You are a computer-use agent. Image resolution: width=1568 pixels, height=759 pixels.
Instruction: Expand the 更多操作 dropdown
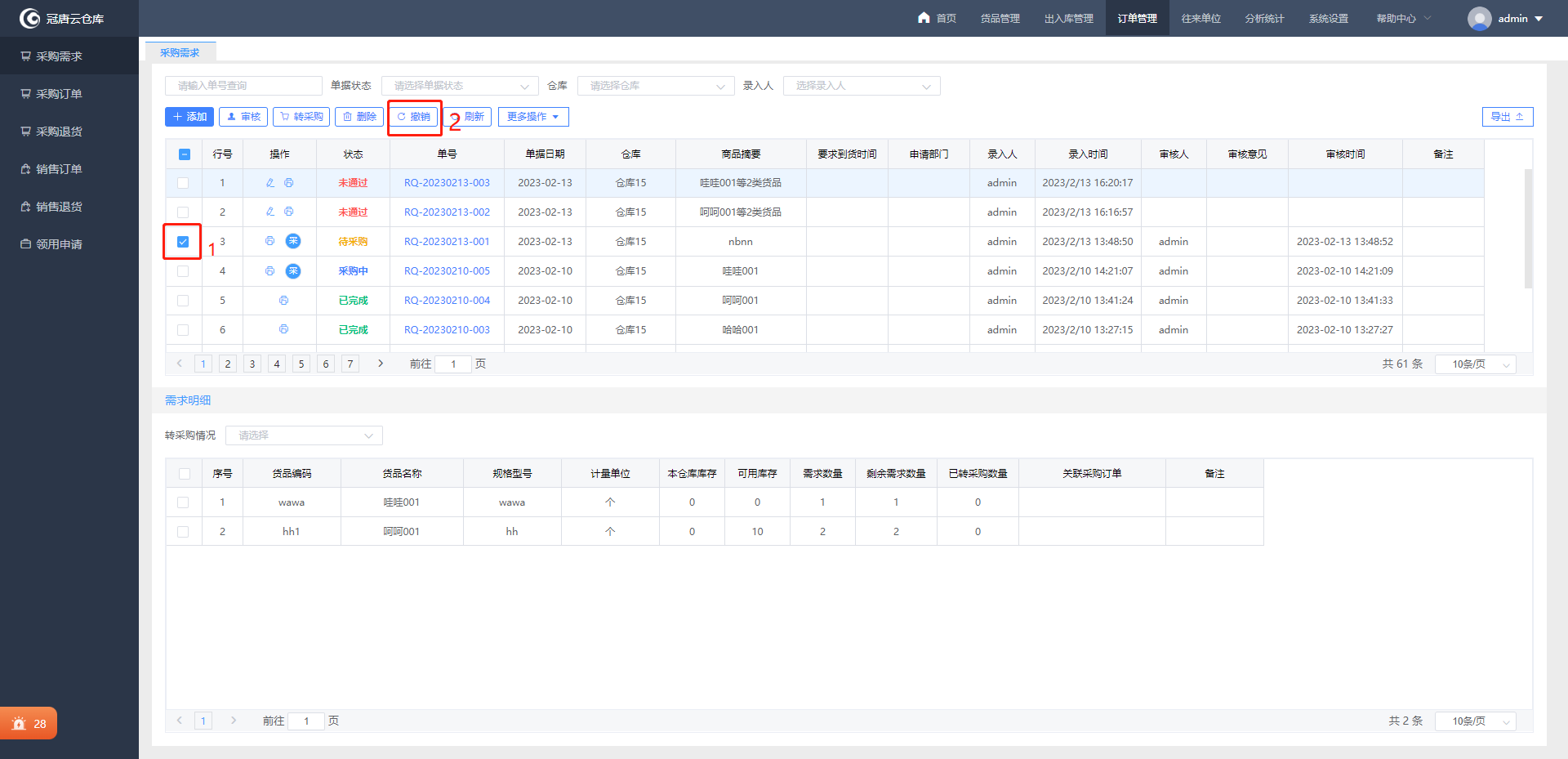(533, 117)
